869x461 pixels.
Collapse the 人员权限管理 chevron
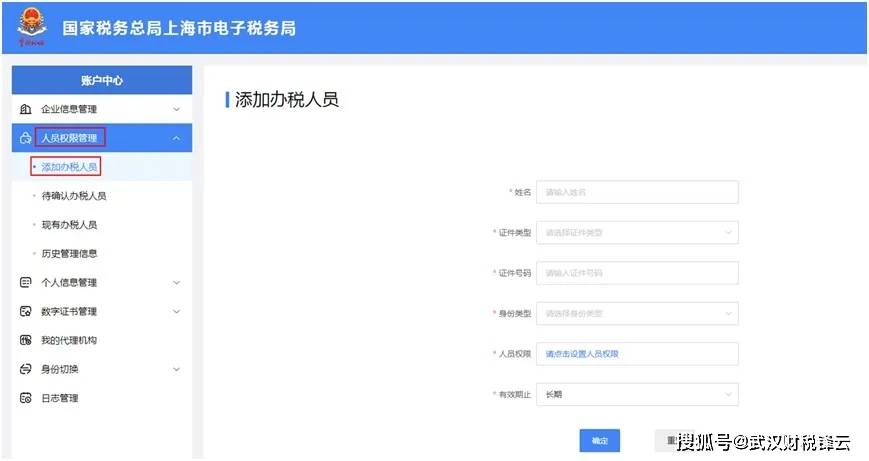click(176, 138)
